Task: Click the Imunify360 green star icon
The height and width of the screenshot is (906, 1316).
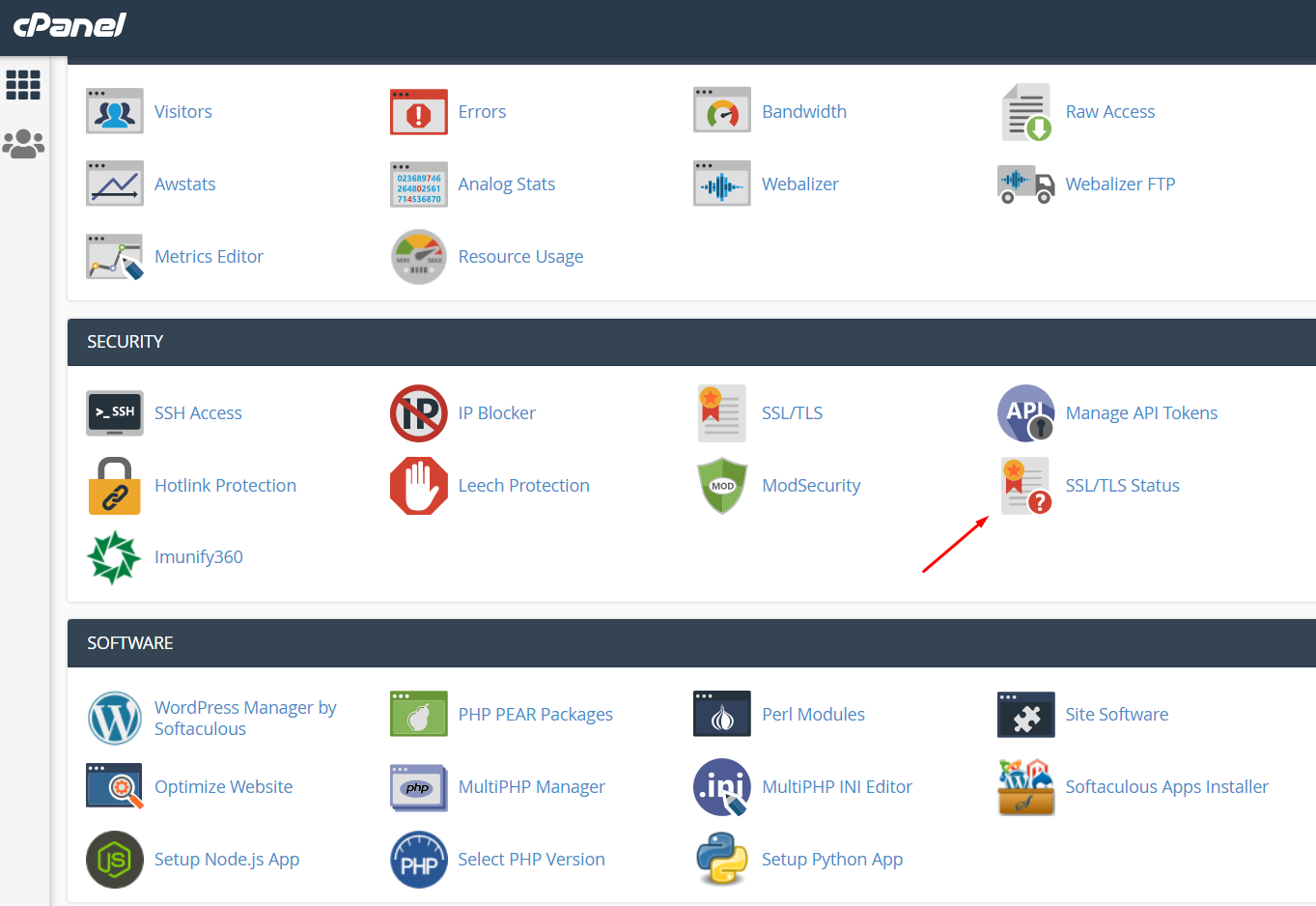Action: [x=114, y=557]
